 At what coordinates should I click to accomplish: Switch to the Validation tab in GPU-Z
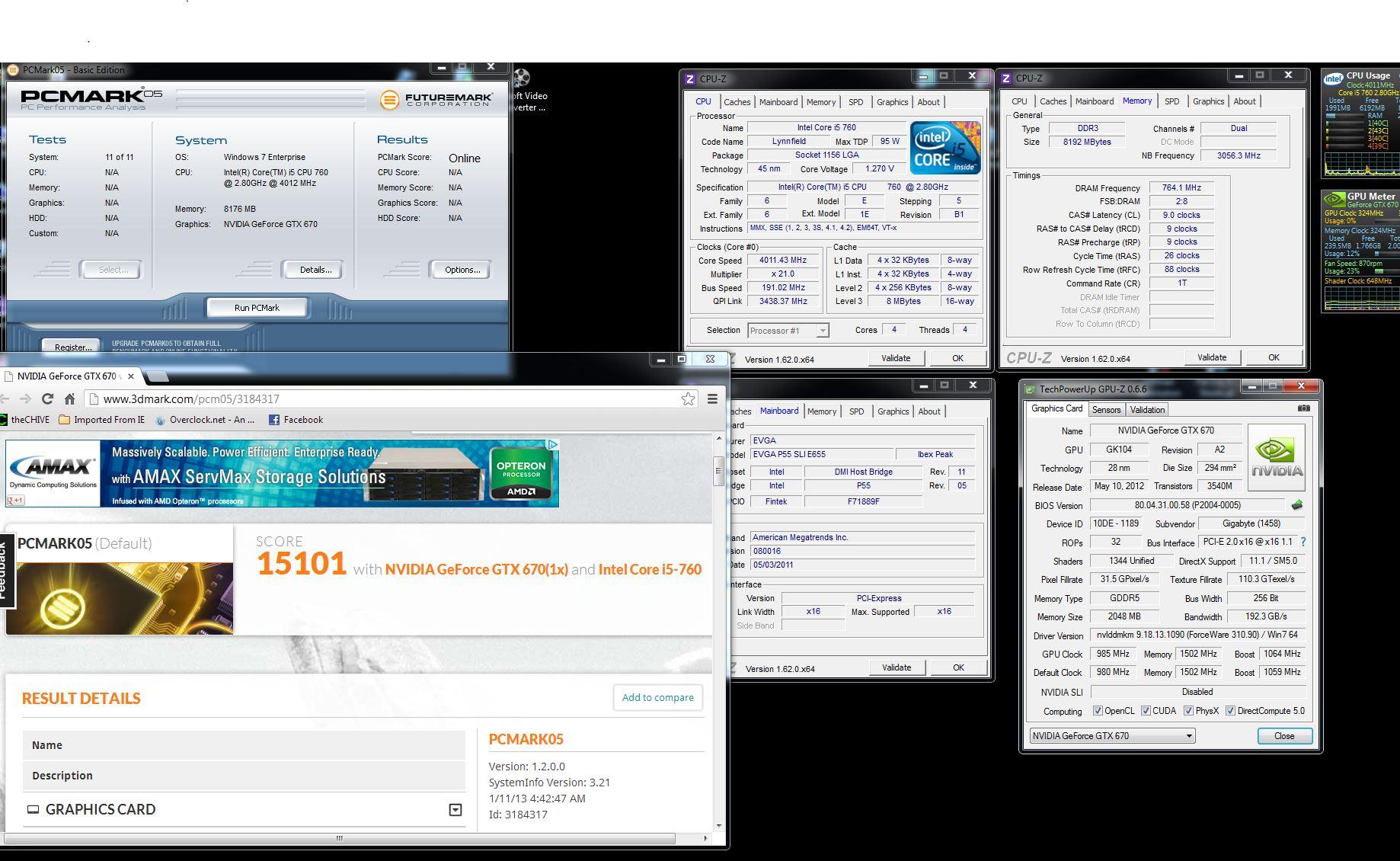pos(1147,410)
